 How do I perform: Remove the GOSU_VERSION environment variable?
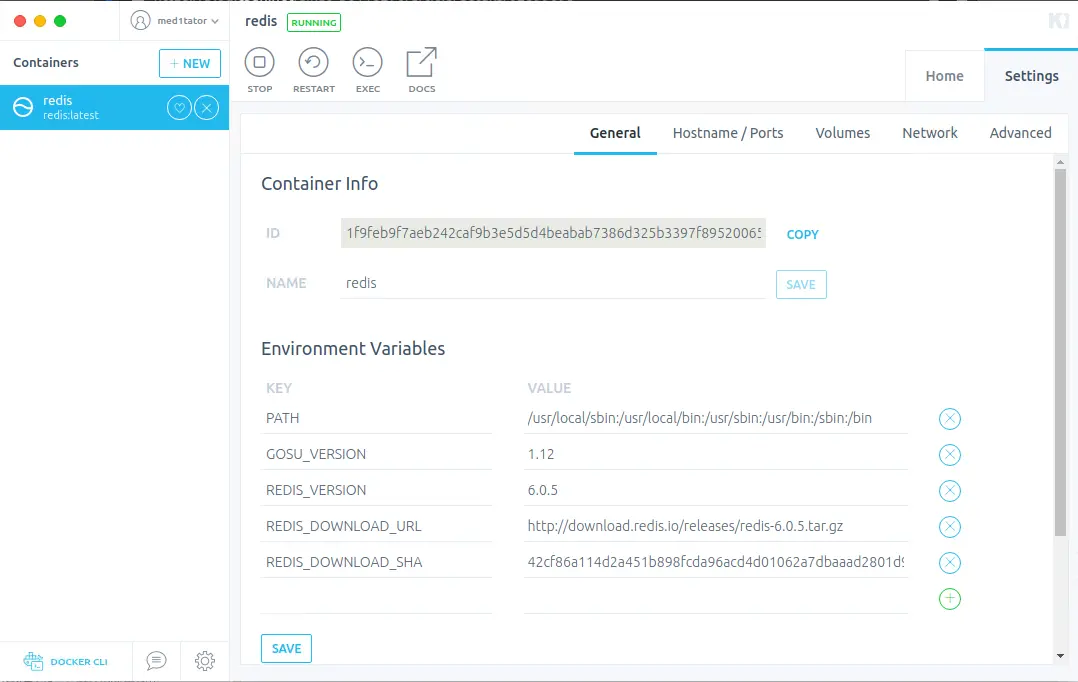point(949,454)
